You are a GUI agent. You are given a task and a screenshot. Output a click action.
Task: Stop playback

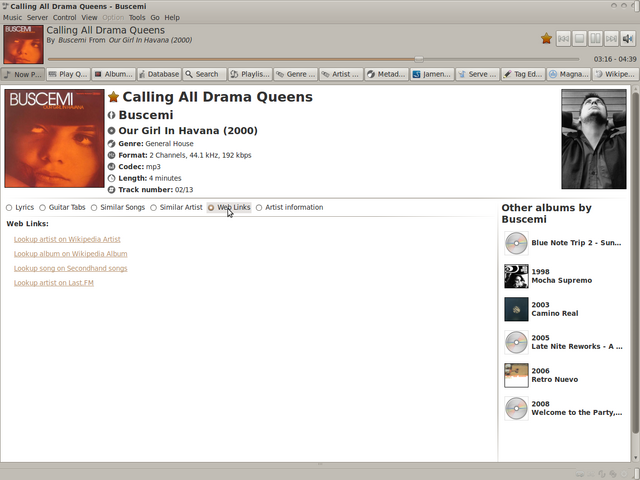(x=579, y=39)
